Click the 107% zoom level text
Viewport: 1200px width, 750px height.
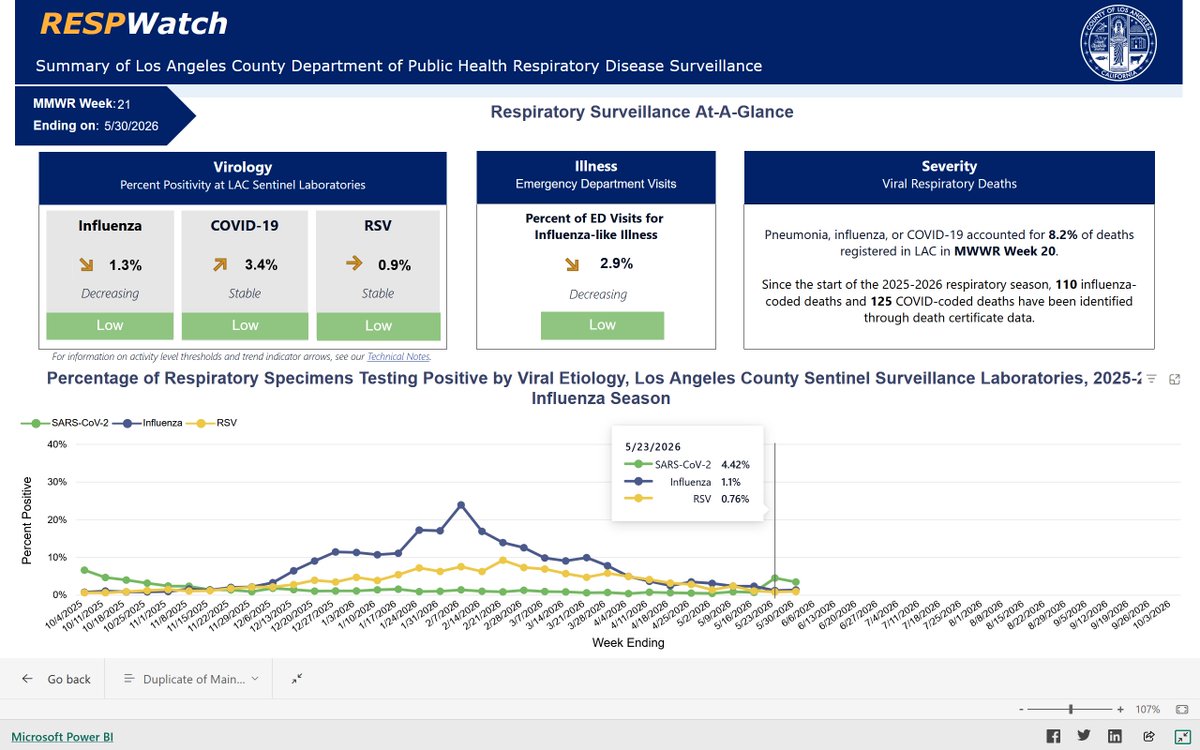pos(1147,709)
